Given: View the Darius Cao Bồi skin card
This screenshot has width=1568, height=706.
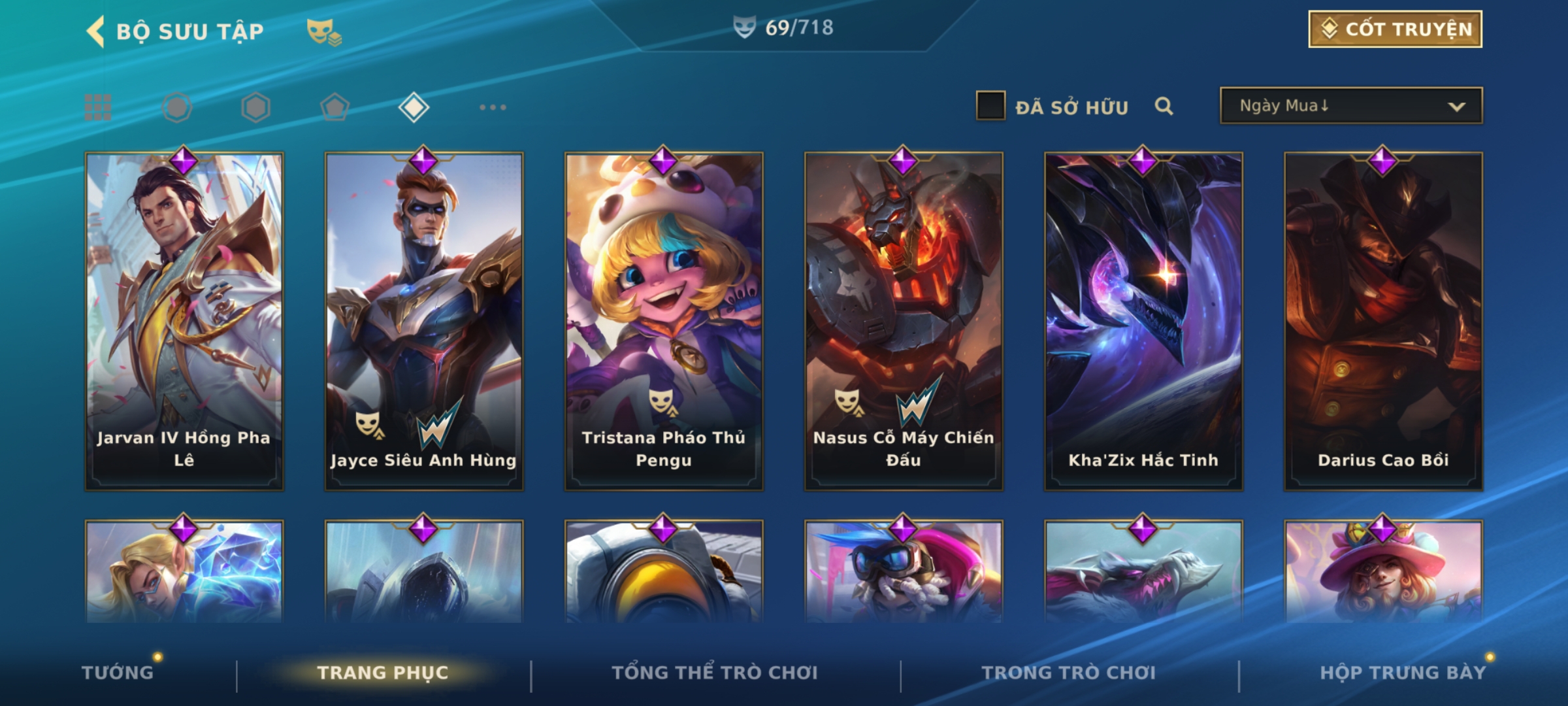Looking at the screenshot, I should (x=1383, y=322).
